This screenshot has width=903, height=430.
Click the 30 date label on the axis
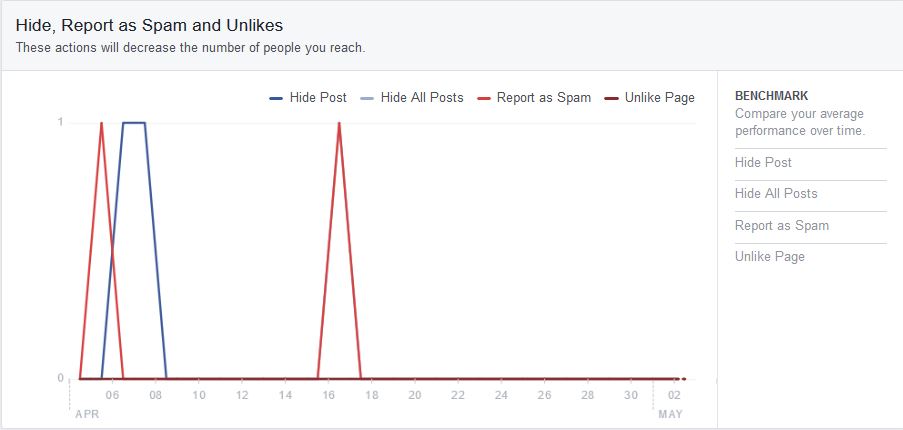(x=631, y=395)
